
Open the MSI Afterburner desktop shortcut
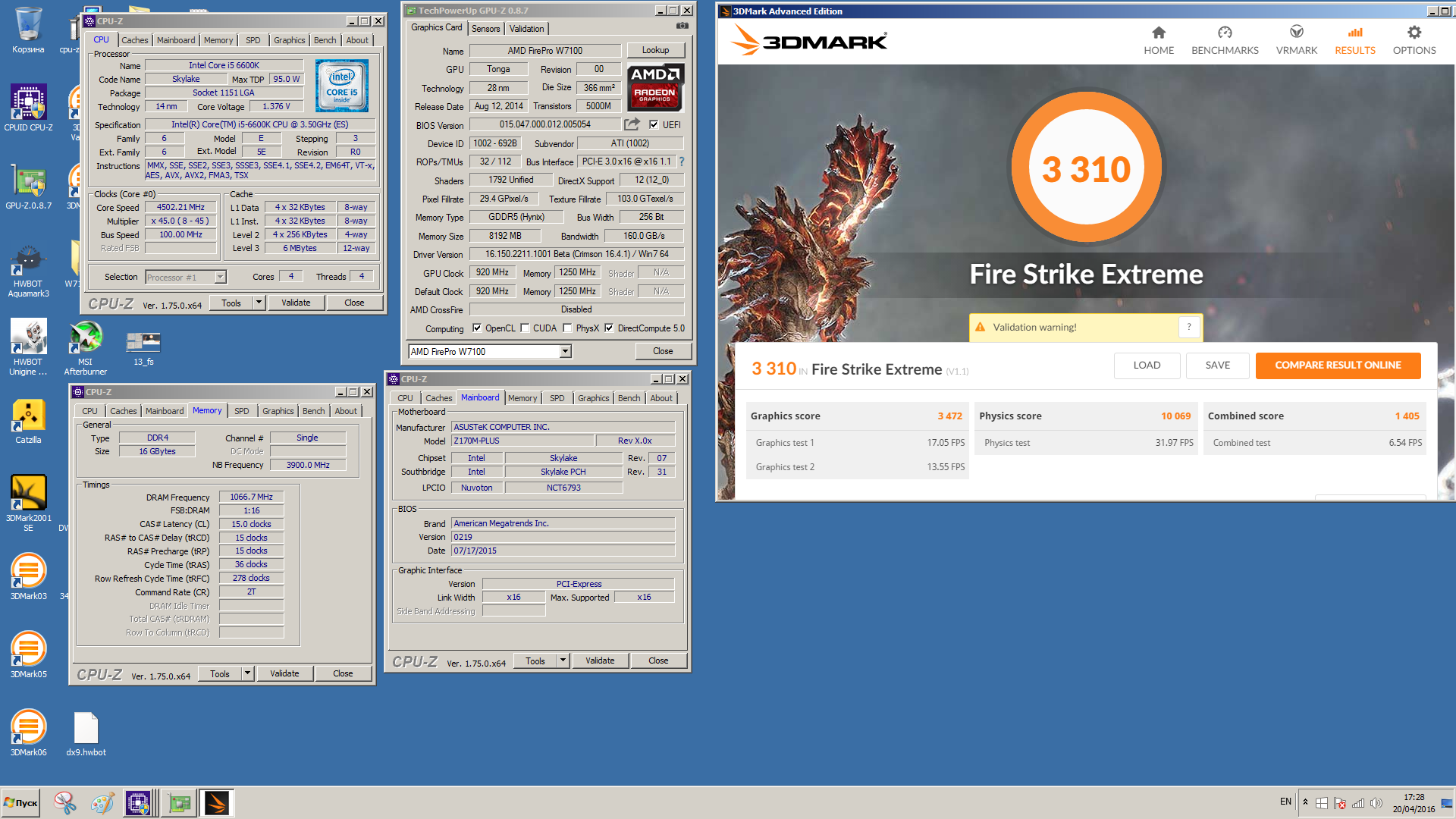point(85,347)
